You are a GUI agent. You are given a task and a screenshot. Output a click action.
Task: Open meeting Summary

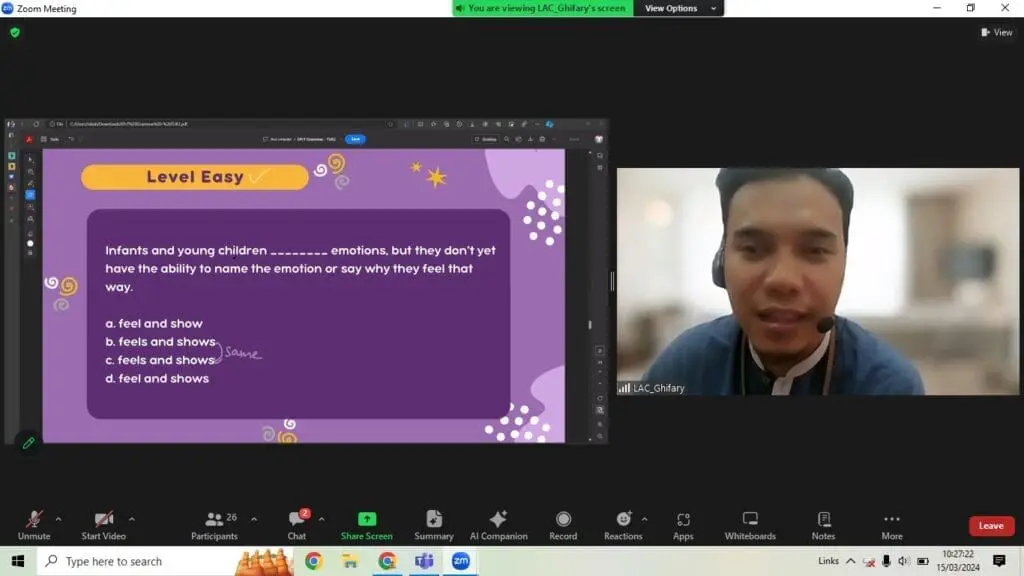[x=434, y=524]
